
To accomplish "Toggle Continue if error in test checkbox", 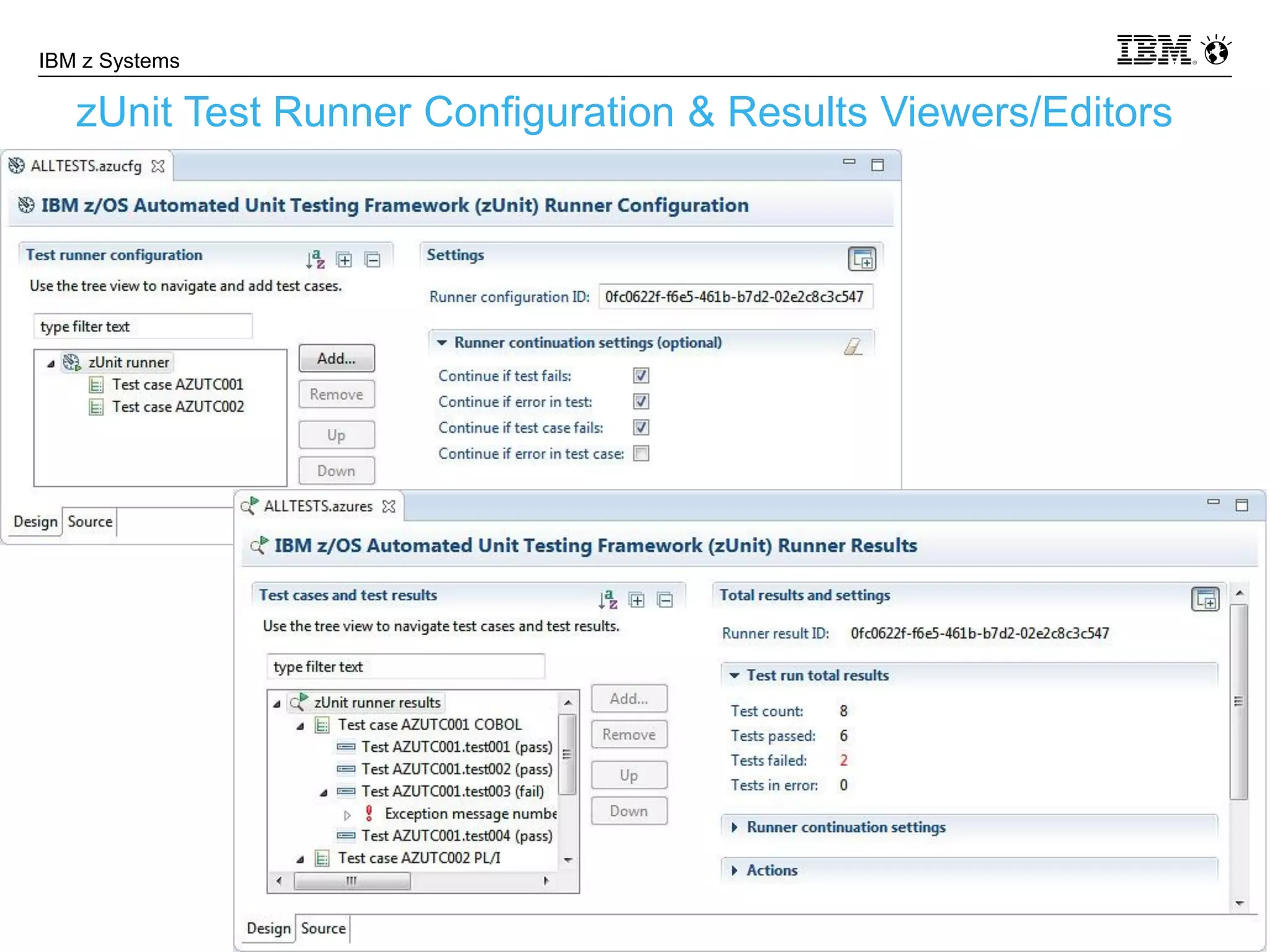I will [641, 402].
